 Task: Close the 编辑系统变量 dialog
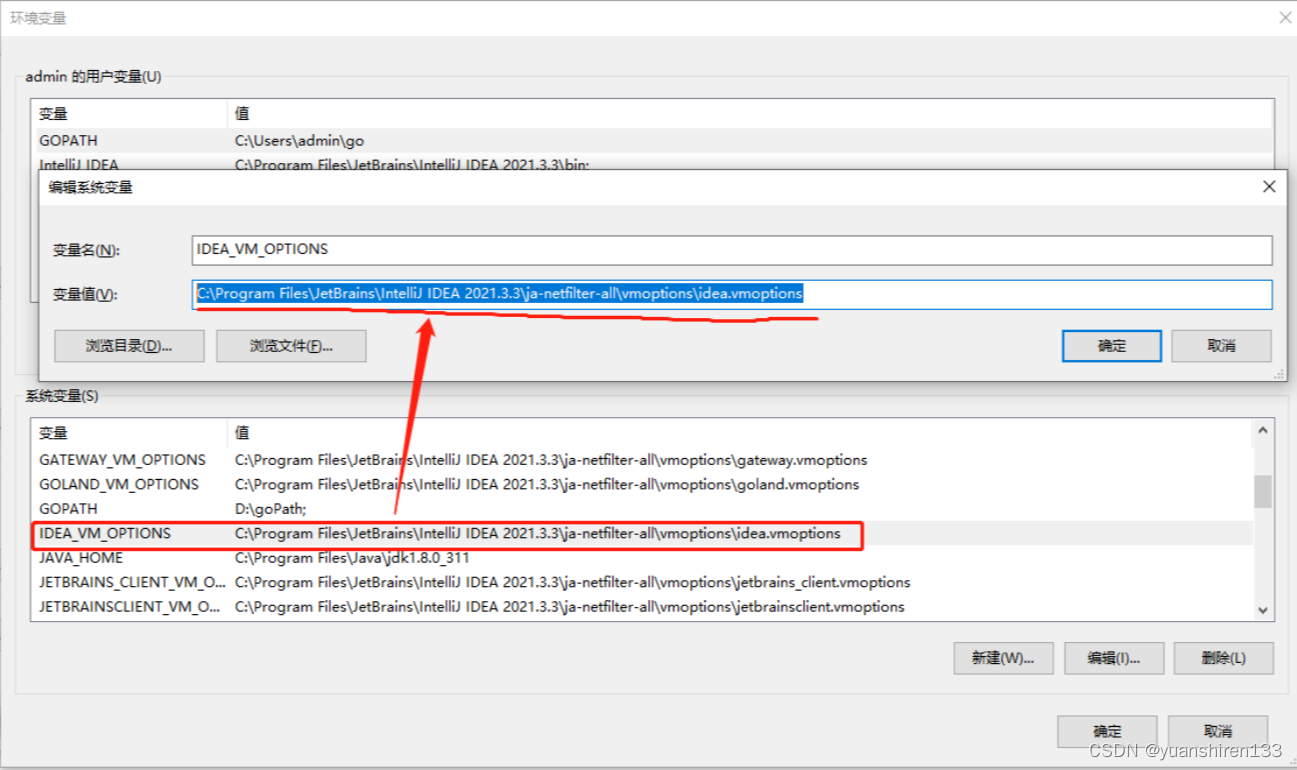[x=1269, y=187]
